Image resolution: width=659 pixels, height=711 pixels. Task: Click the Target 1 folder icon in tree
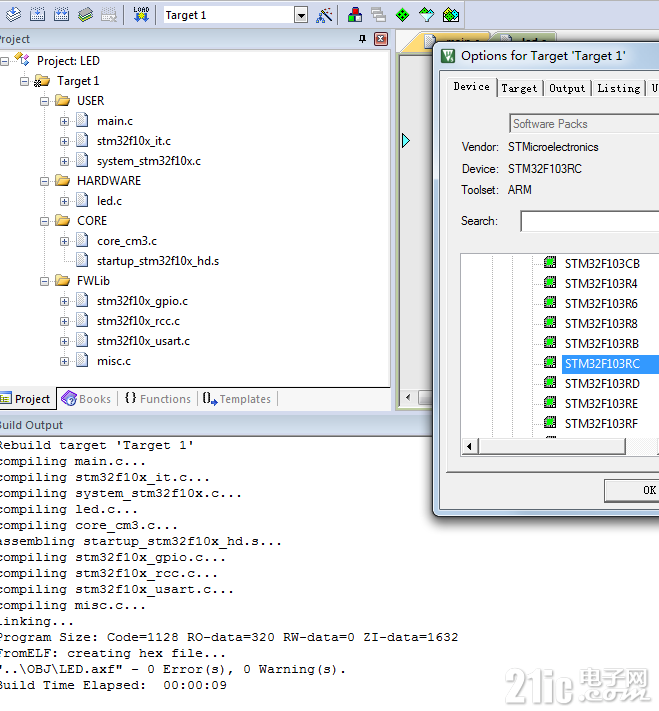(x=42, y=81)
